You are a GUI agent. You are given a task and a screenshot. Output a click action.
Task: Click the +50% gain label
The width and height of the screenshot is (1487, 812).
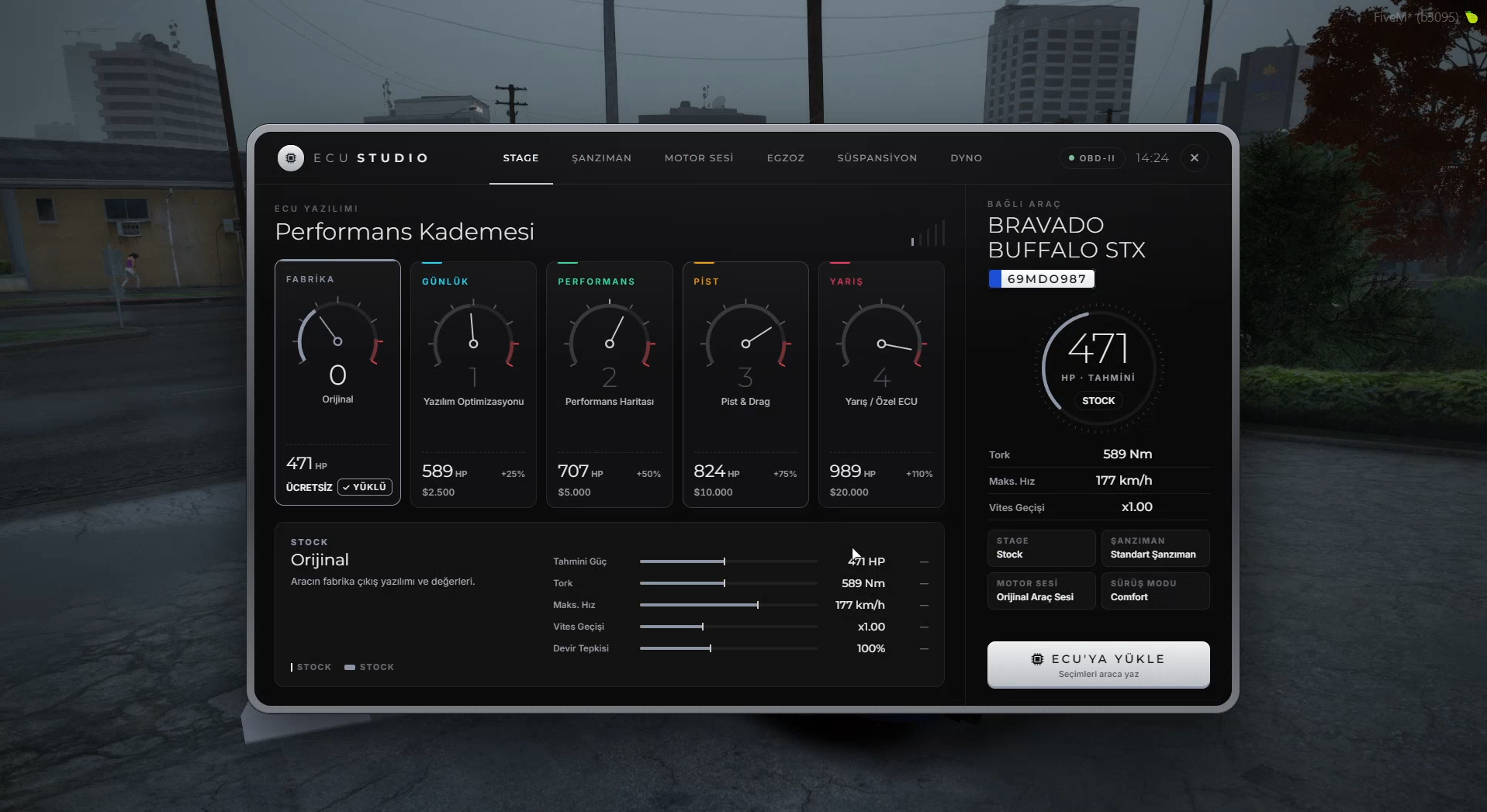(648, 474)
